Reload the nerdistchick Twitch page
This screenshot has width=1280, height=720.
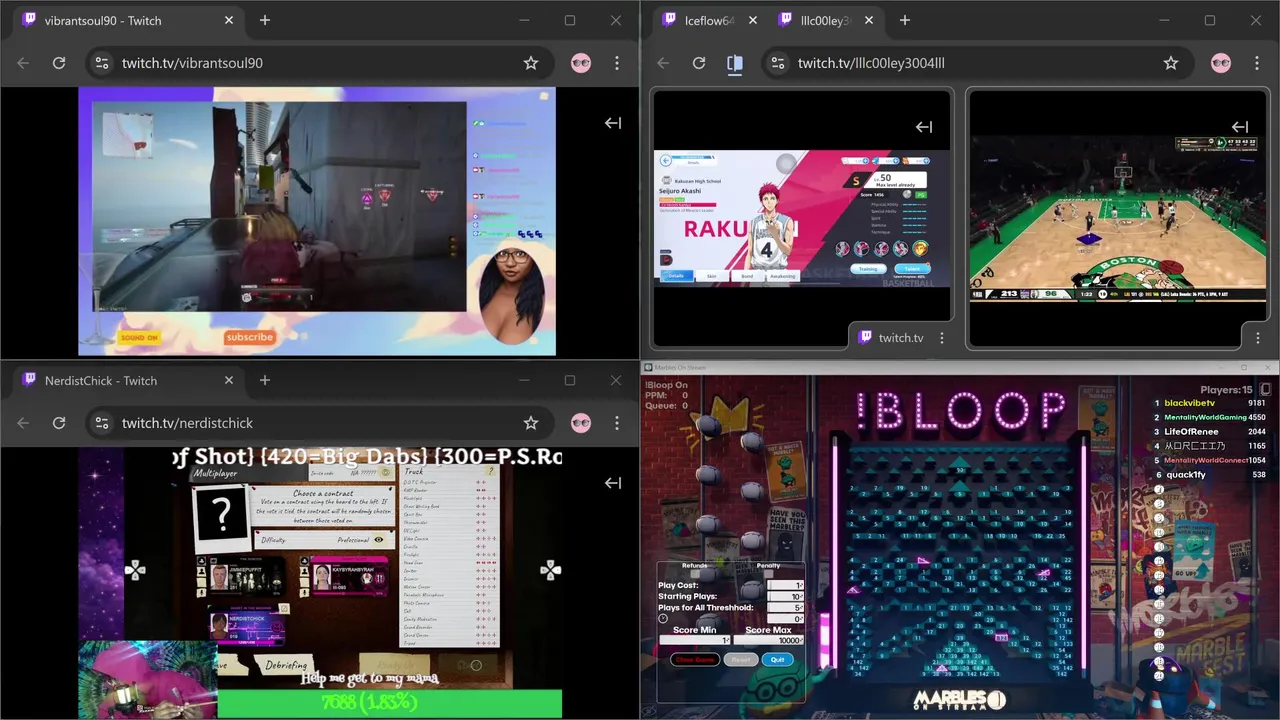coord(59,423)
